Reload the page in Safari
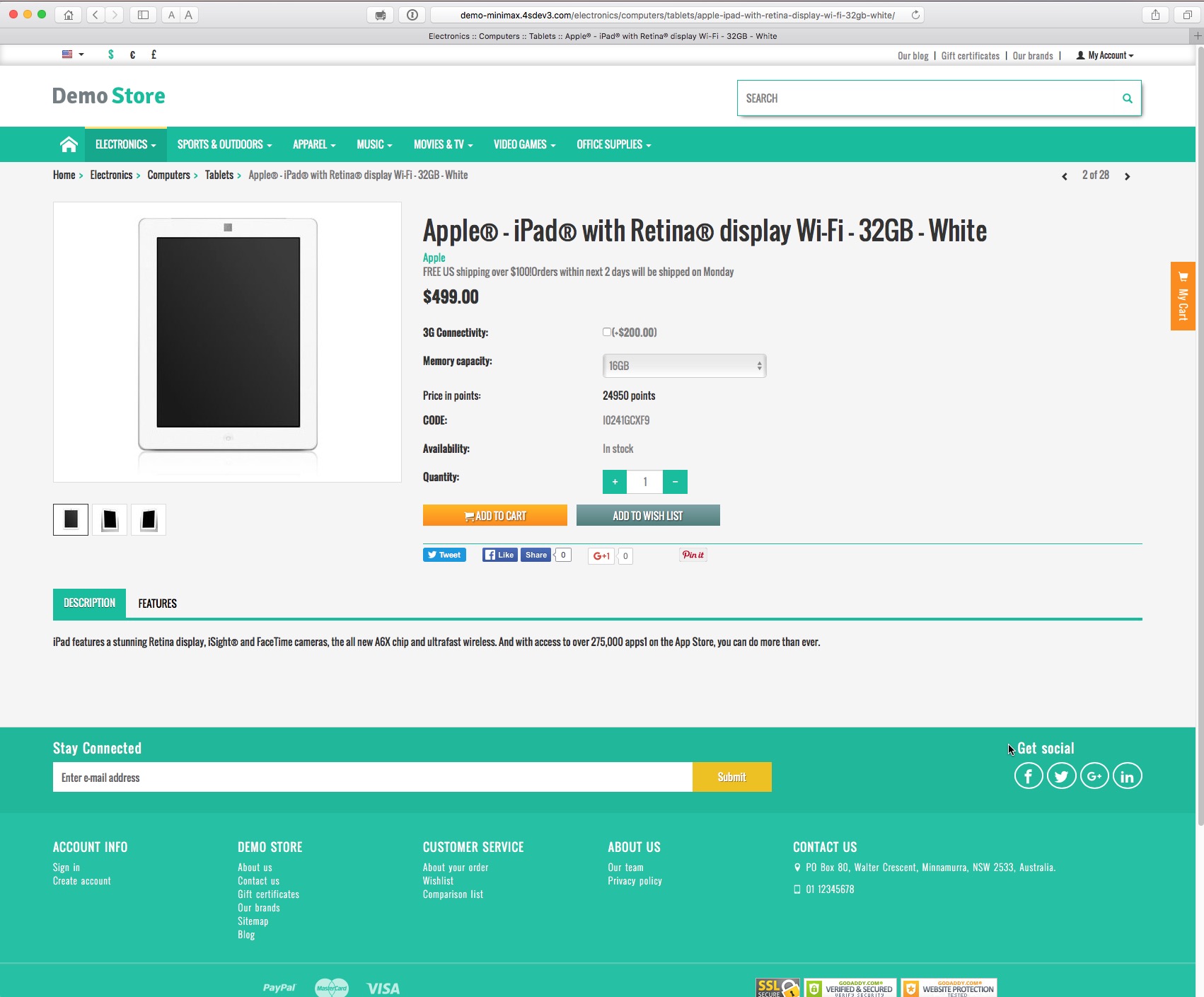The width and height of the screenshot is (1204, 997). coord(915,15)
